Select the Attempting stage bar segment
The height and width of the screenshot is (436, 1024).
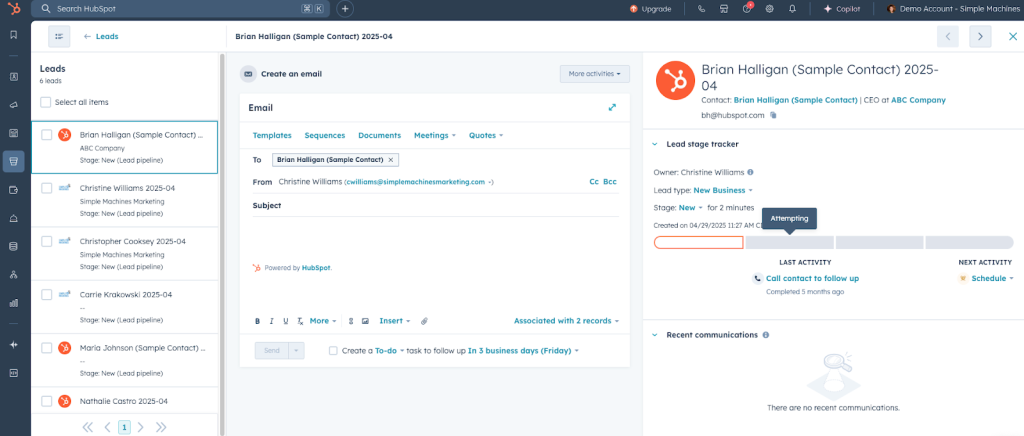pyautogui.click(x=790, y=243)
